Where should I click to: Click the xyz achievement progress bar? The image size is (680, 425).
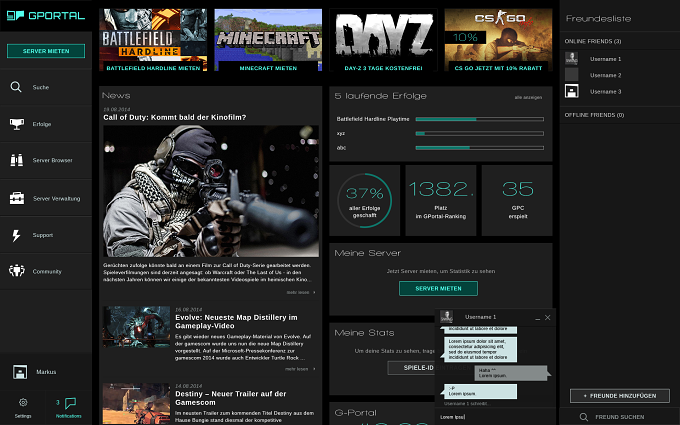coord(480,134)
